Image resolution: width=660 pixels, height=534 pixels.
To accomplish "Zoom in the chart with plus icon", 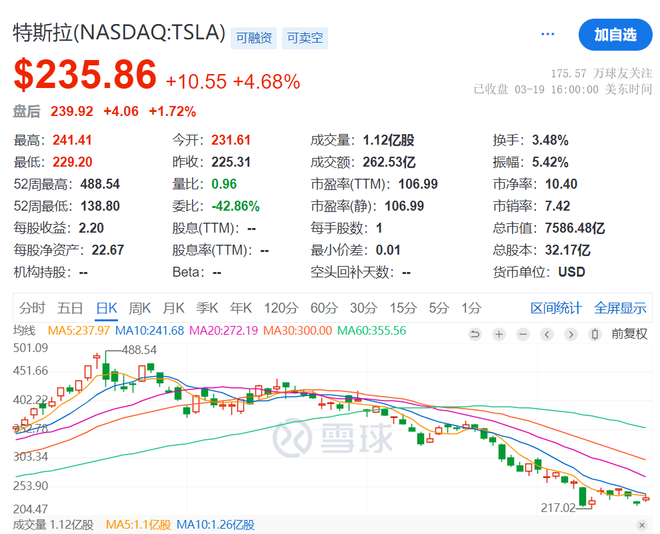I will 498,334.
